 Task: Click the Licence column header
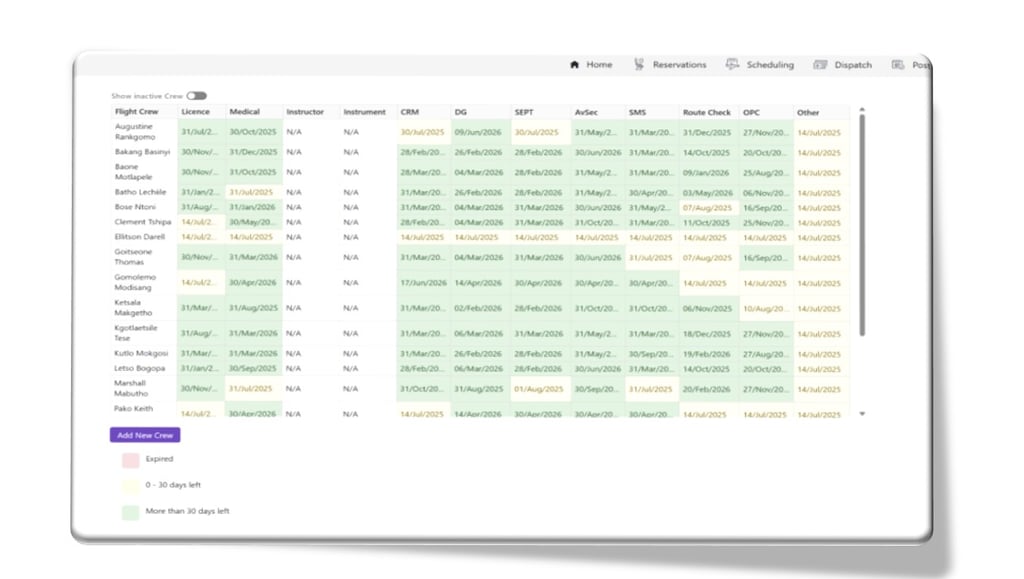pyautogui.click(x=195, y=112)
